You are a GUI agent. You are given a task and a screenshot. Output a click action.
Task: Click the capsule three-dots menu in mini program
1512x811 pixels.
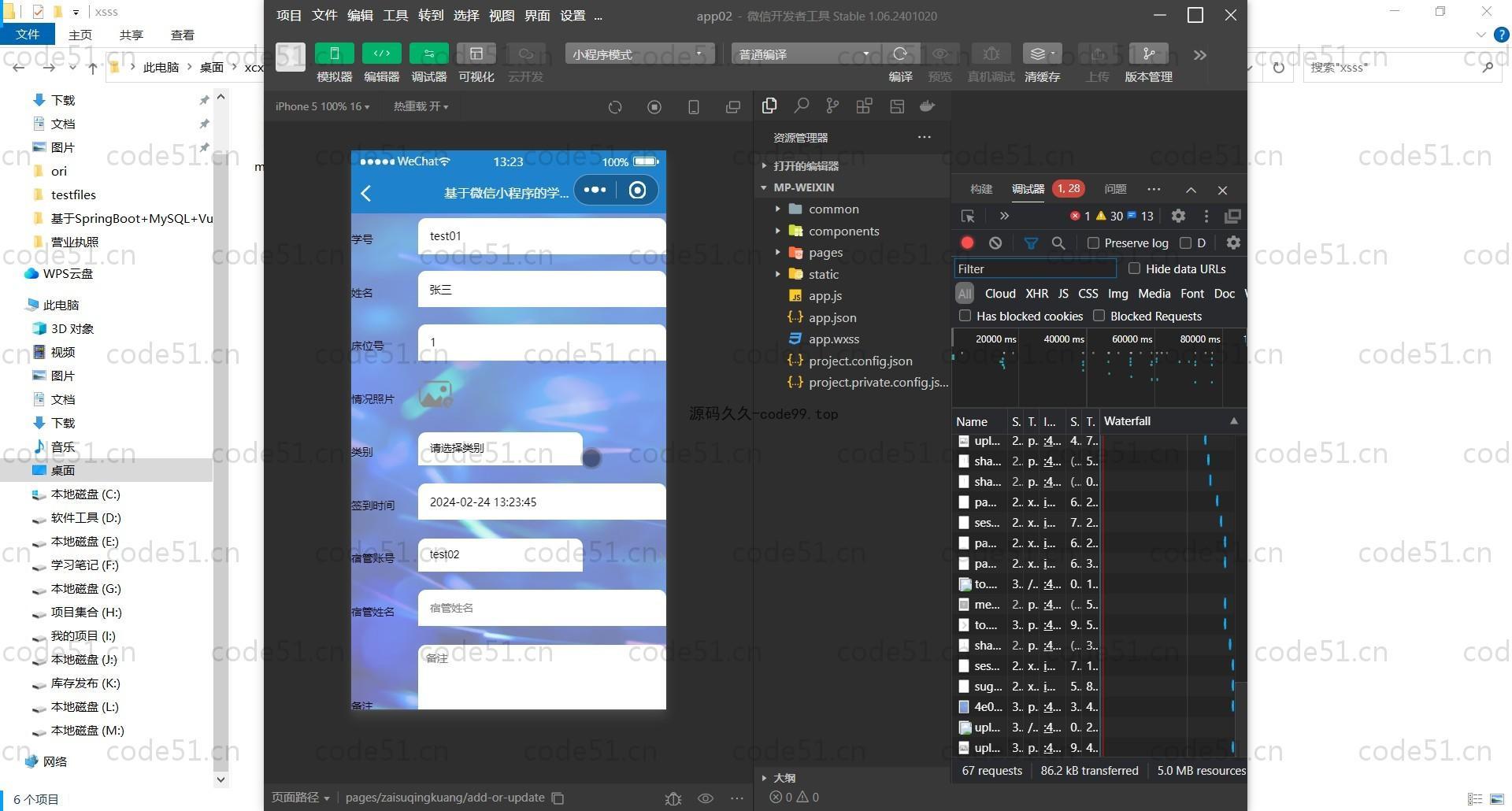coord(595,190)
